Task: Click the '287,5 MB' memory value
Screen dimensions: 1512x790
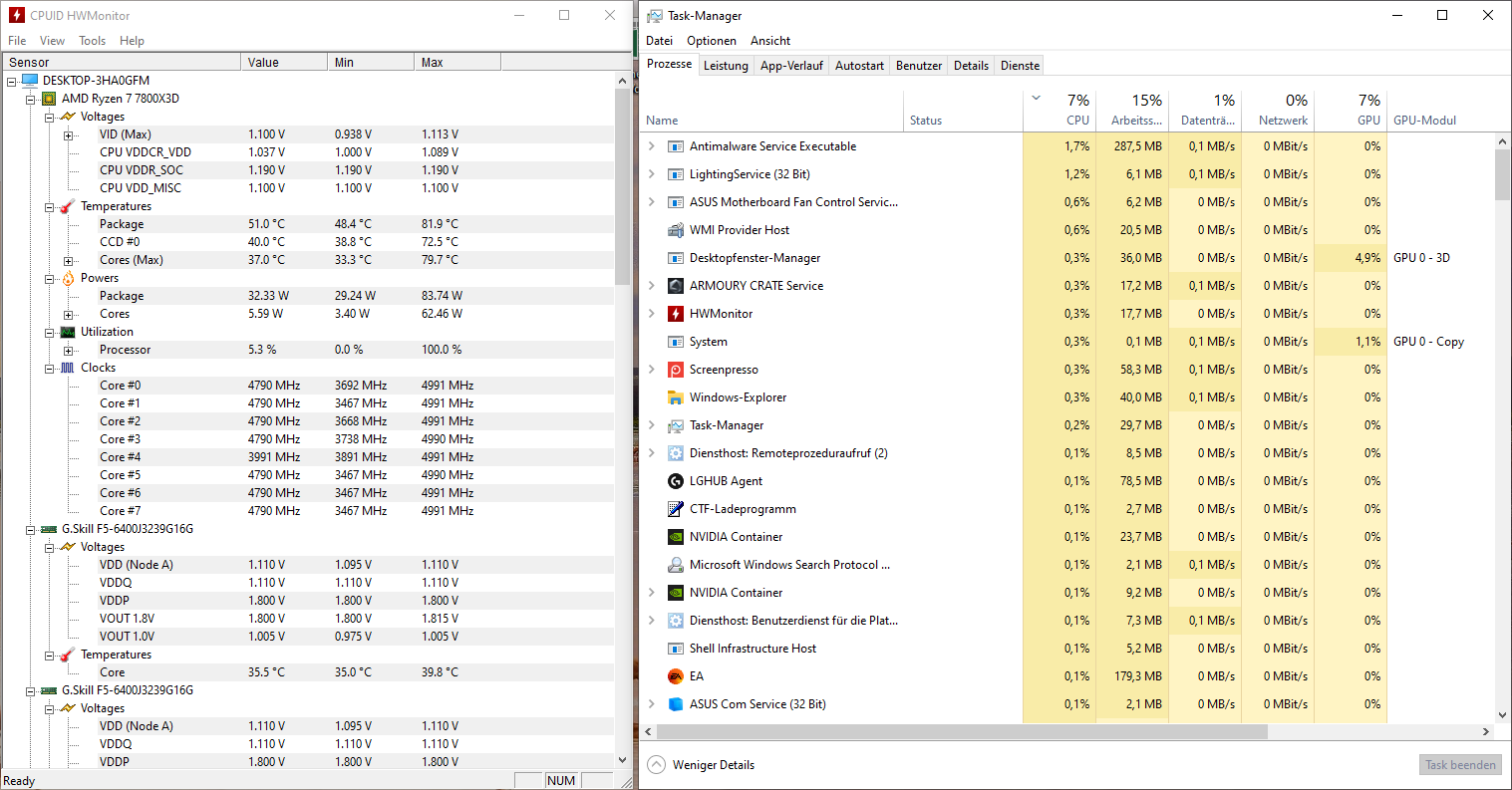Action: 1138,146
